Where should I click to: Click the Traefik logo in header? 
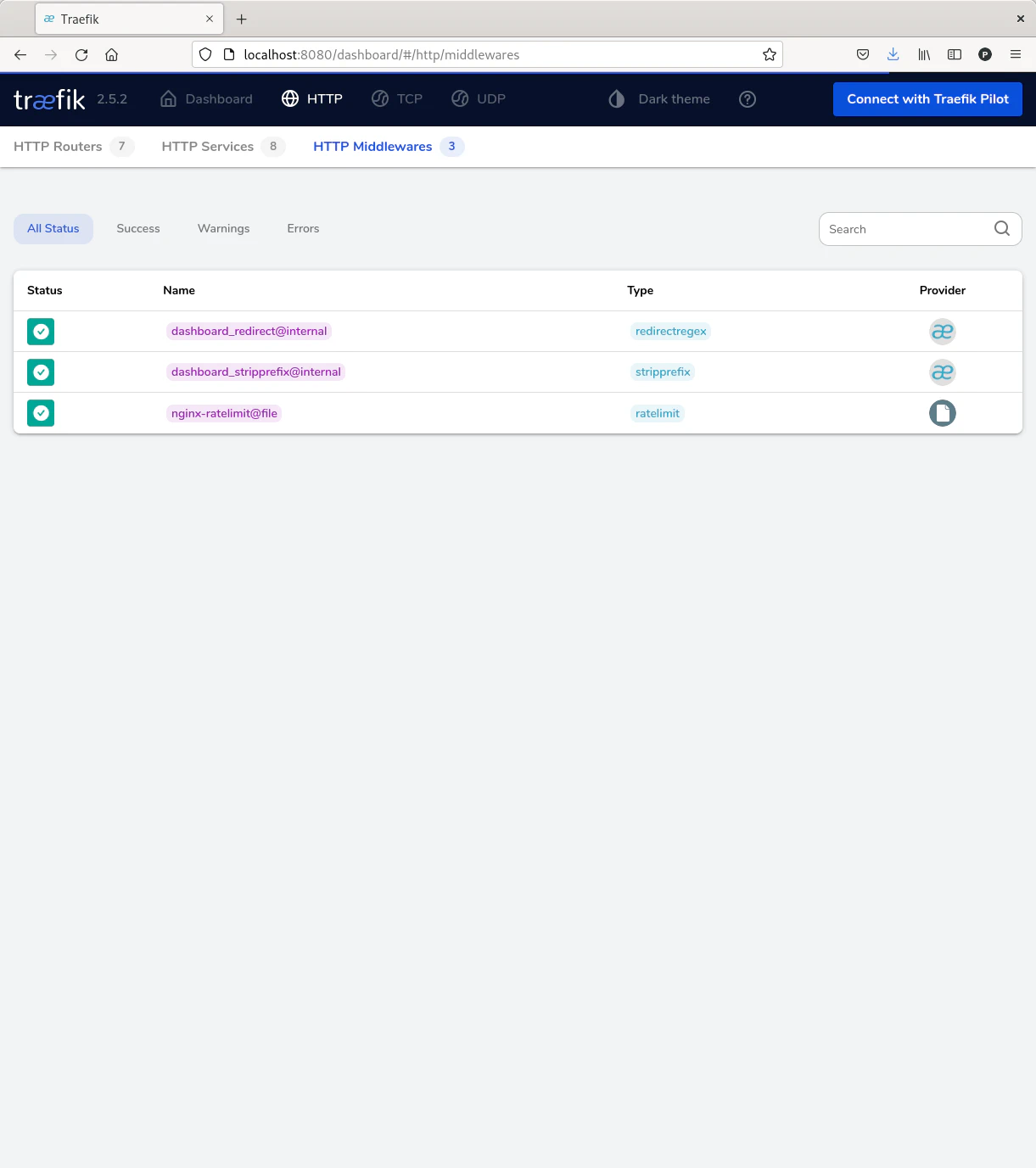49,99
